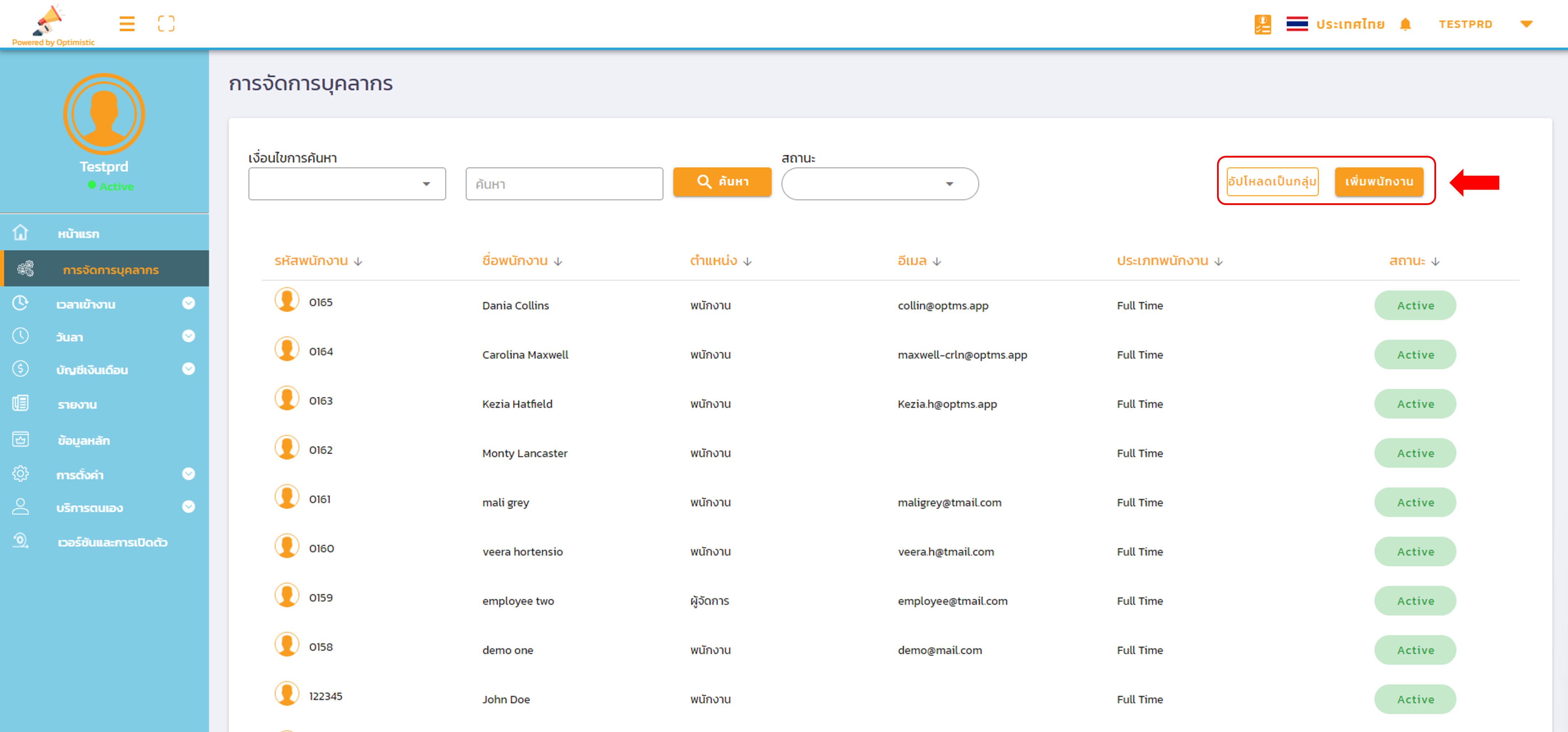
Task: Open รายงาน in the sidebar
Action: 77,404
